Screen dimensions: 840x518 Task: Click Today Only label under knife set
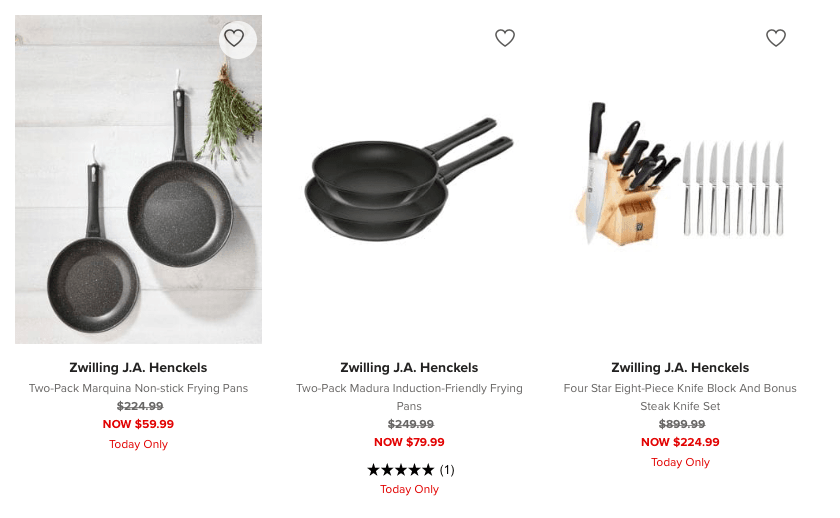tap(680, 462)
